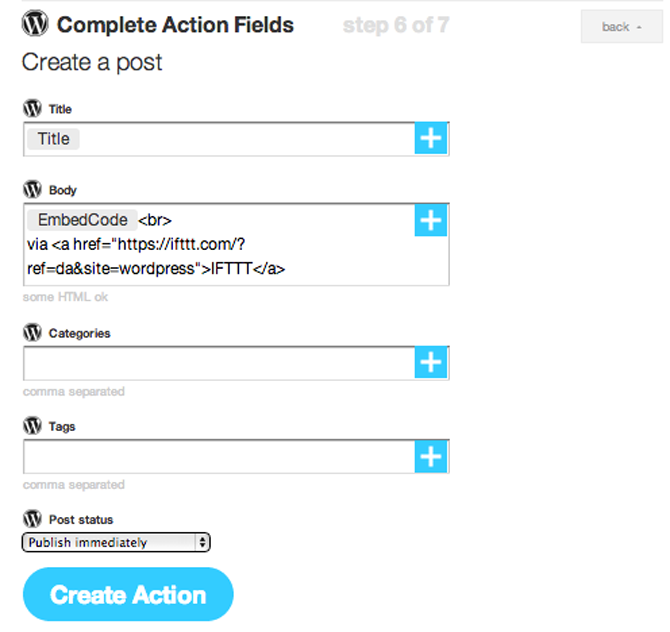Select the EmbedCode ingredient chip in Body
This screenshot has height=632, width=670.
[x=82, y=220]
